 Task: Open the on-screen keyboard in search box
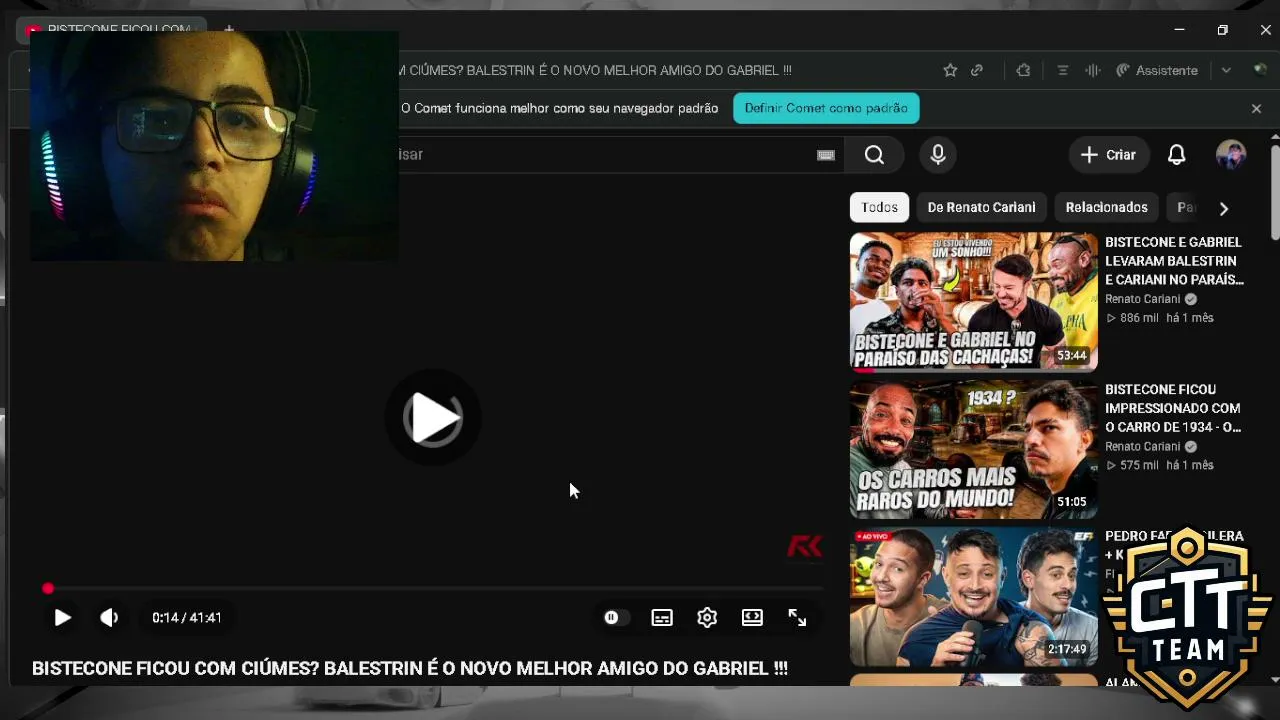(x=826, y=155)
